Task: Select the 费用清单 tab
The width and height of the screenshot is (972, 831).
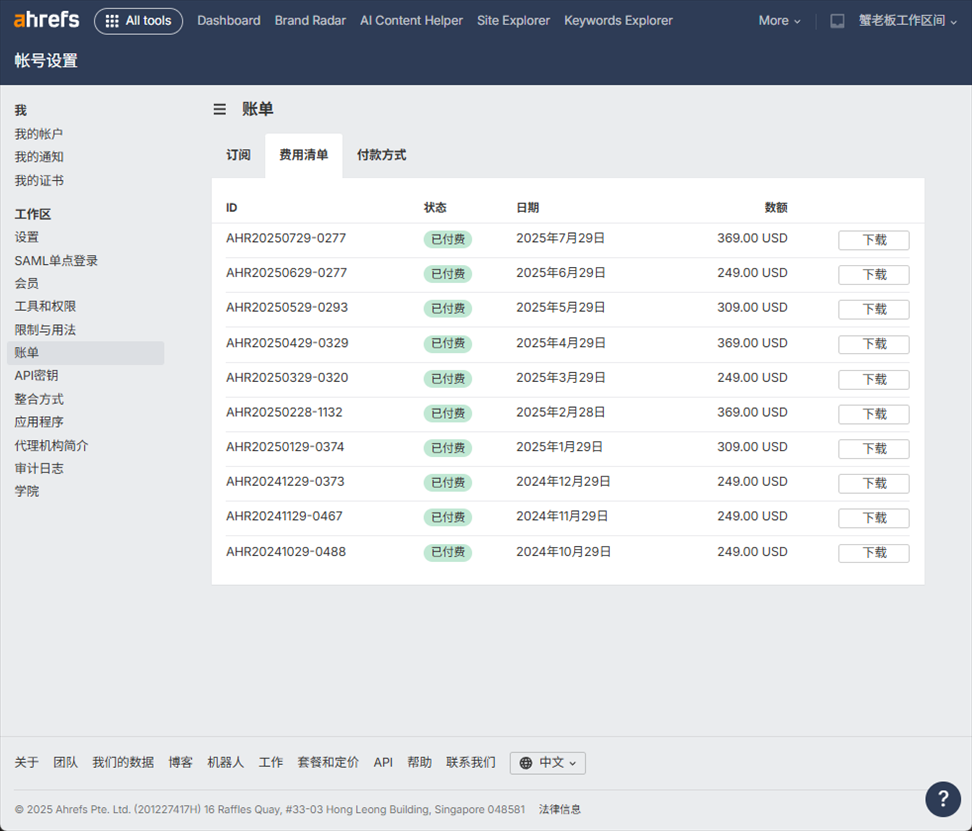Action: point(304,155)
